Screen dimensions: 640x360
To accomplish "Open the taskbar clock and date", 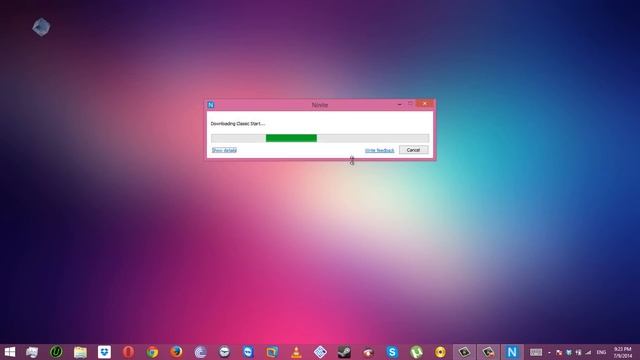I will coord(623,352).
